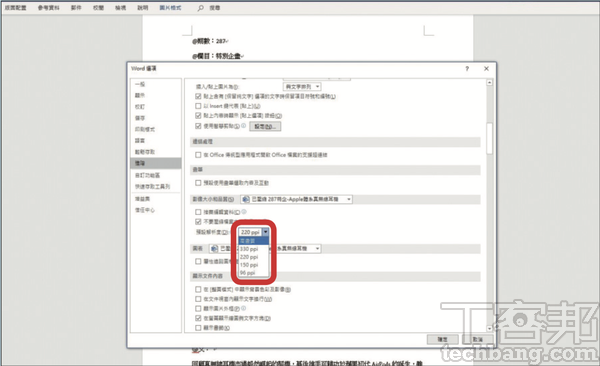
Task: Select 330 ppi in resolution list
Action: tap(253, 249)
